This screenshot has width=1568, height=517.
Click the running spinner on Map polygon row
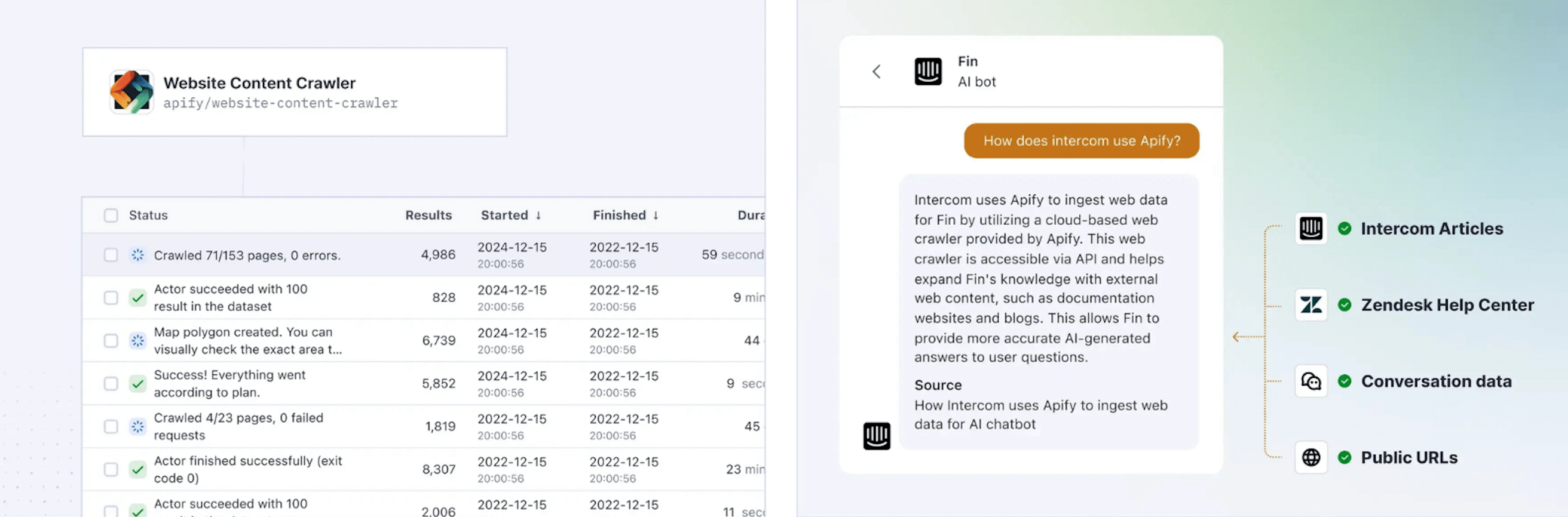138,341
